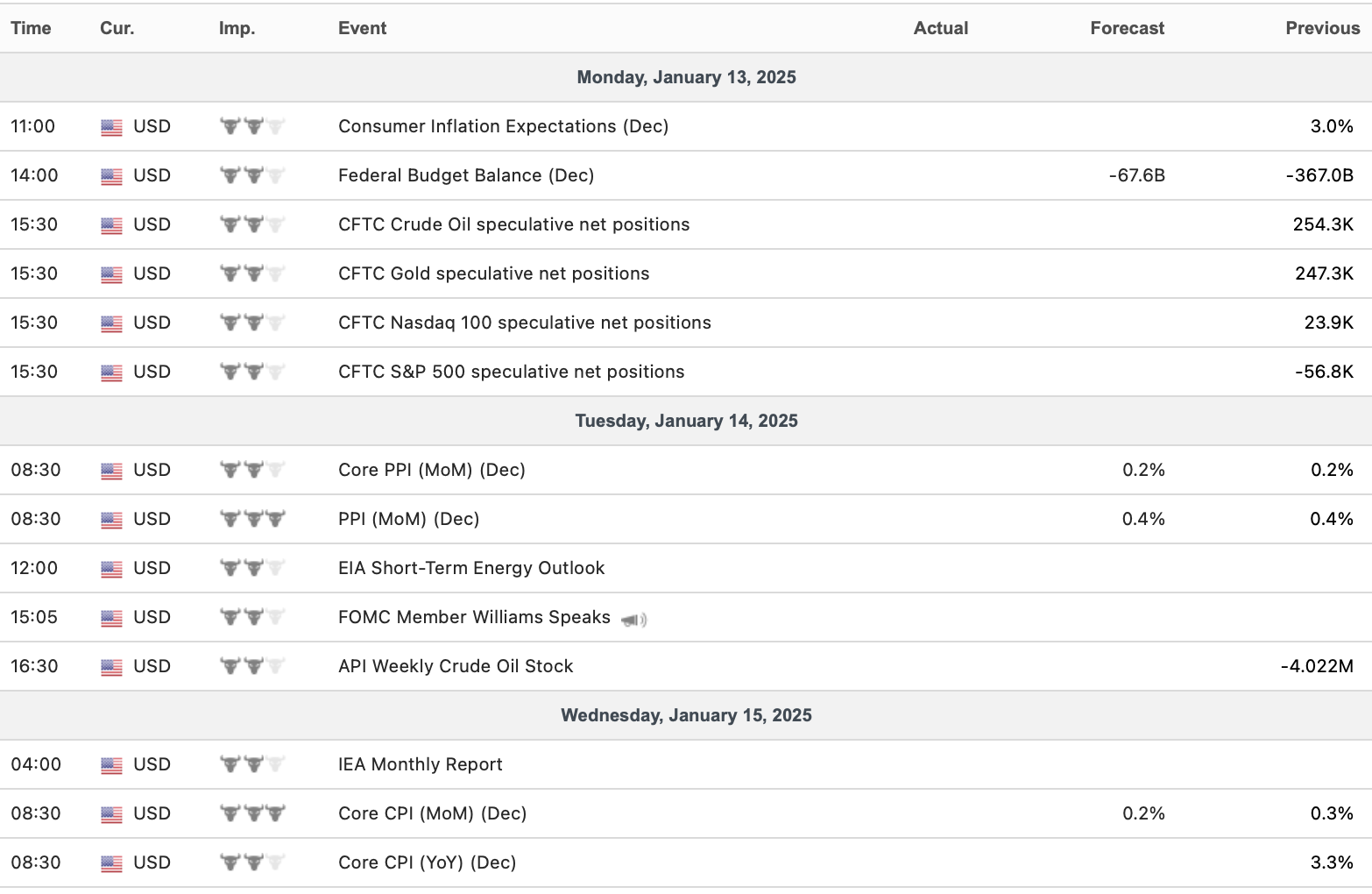The width and height of the screenshot is (1372, 894).
Task: Click the Time column header
Action: coord(31,28)
